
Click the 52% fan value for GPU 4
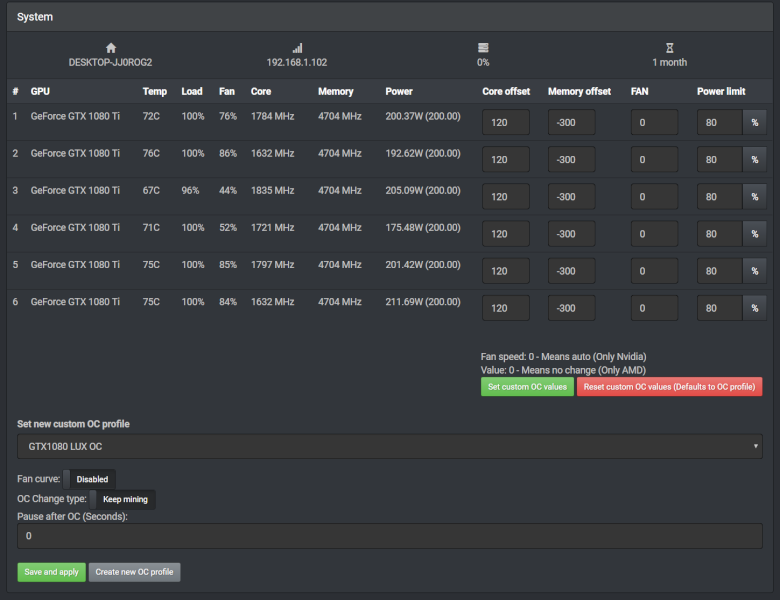pyautogui.click(x=228, y=227)
